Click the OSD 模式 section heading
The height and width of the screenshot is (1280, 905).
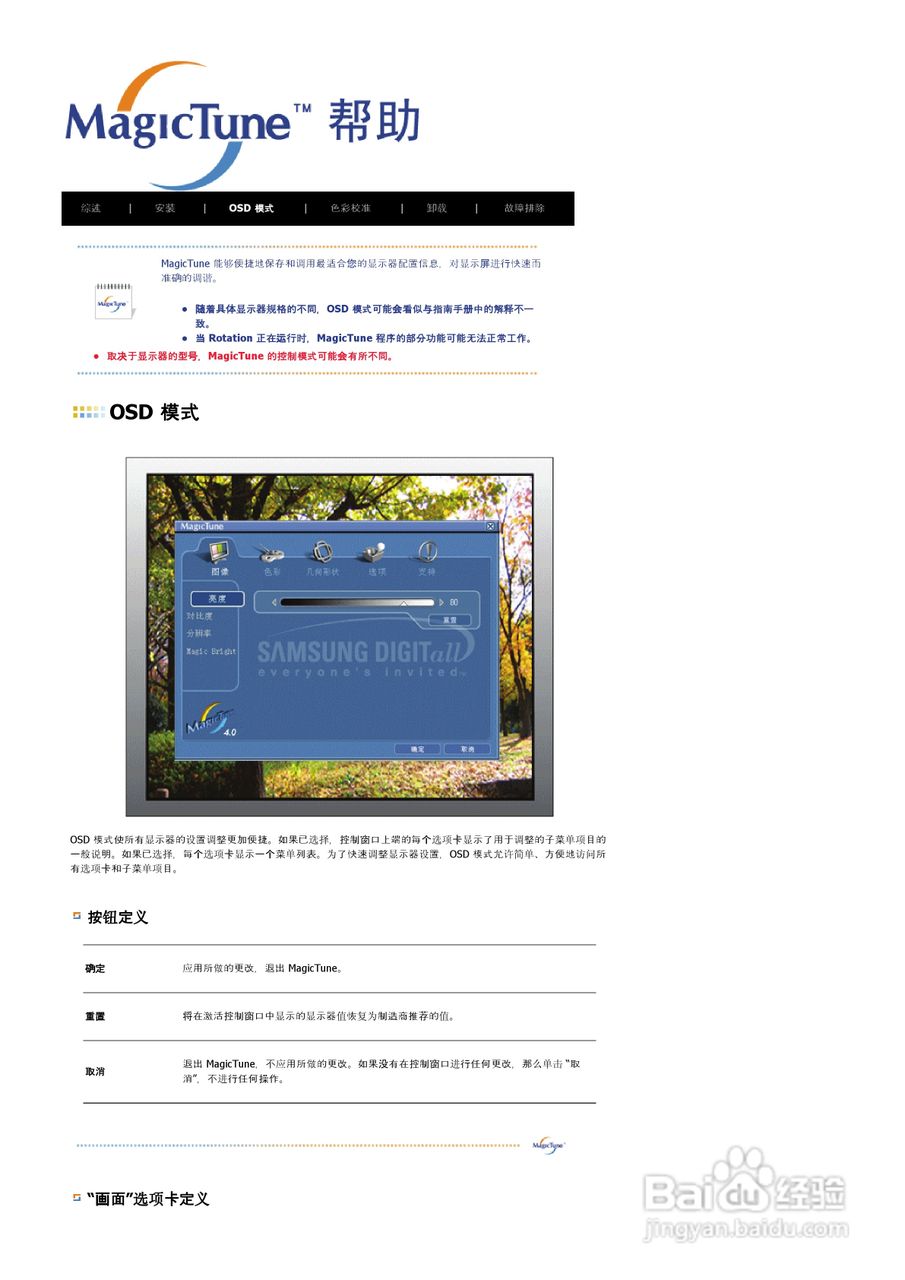point(154,412)
